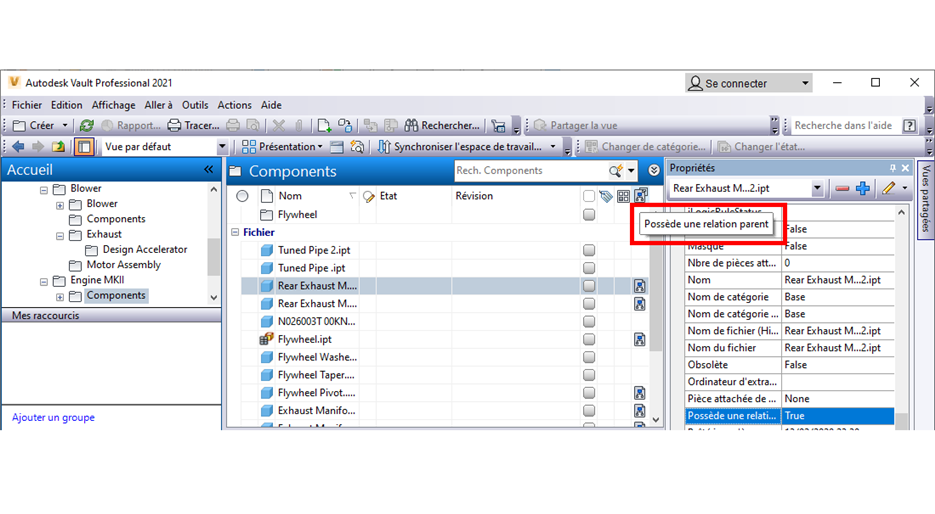Click the Rechercher binoculars icon
935x514 pixels.
(x=411, y=125)
